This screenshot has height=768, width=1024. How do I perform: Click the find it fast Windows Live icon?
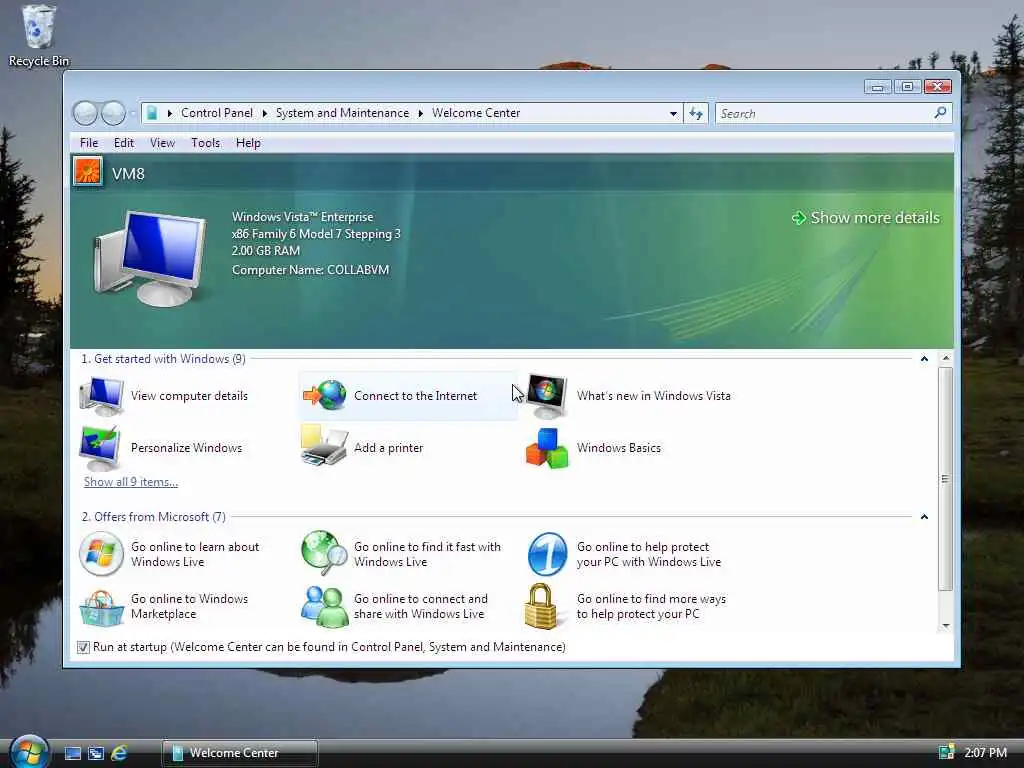coord(325,553)
